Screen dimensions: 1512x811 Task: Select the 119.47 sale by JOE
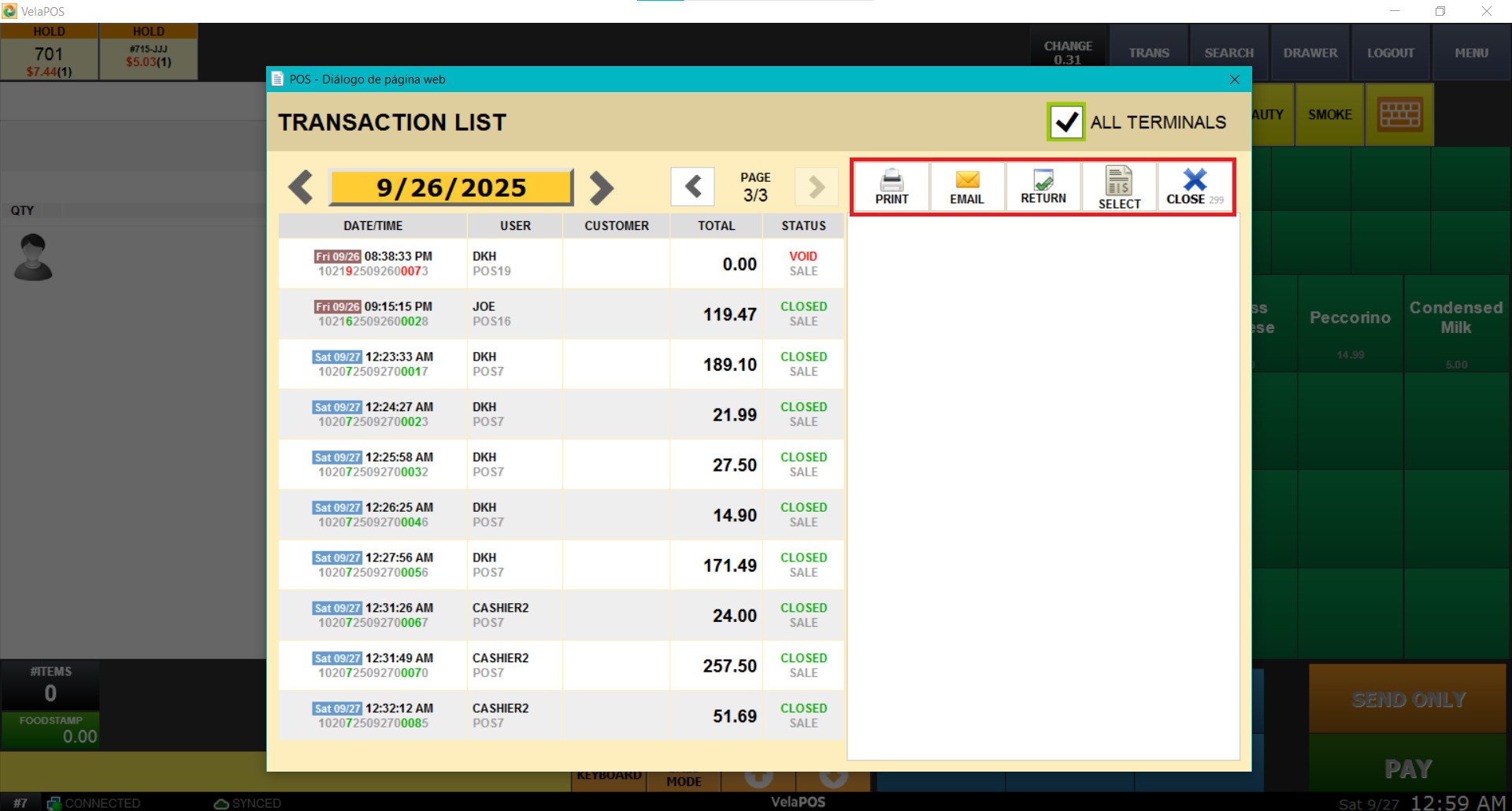[561, 314]
